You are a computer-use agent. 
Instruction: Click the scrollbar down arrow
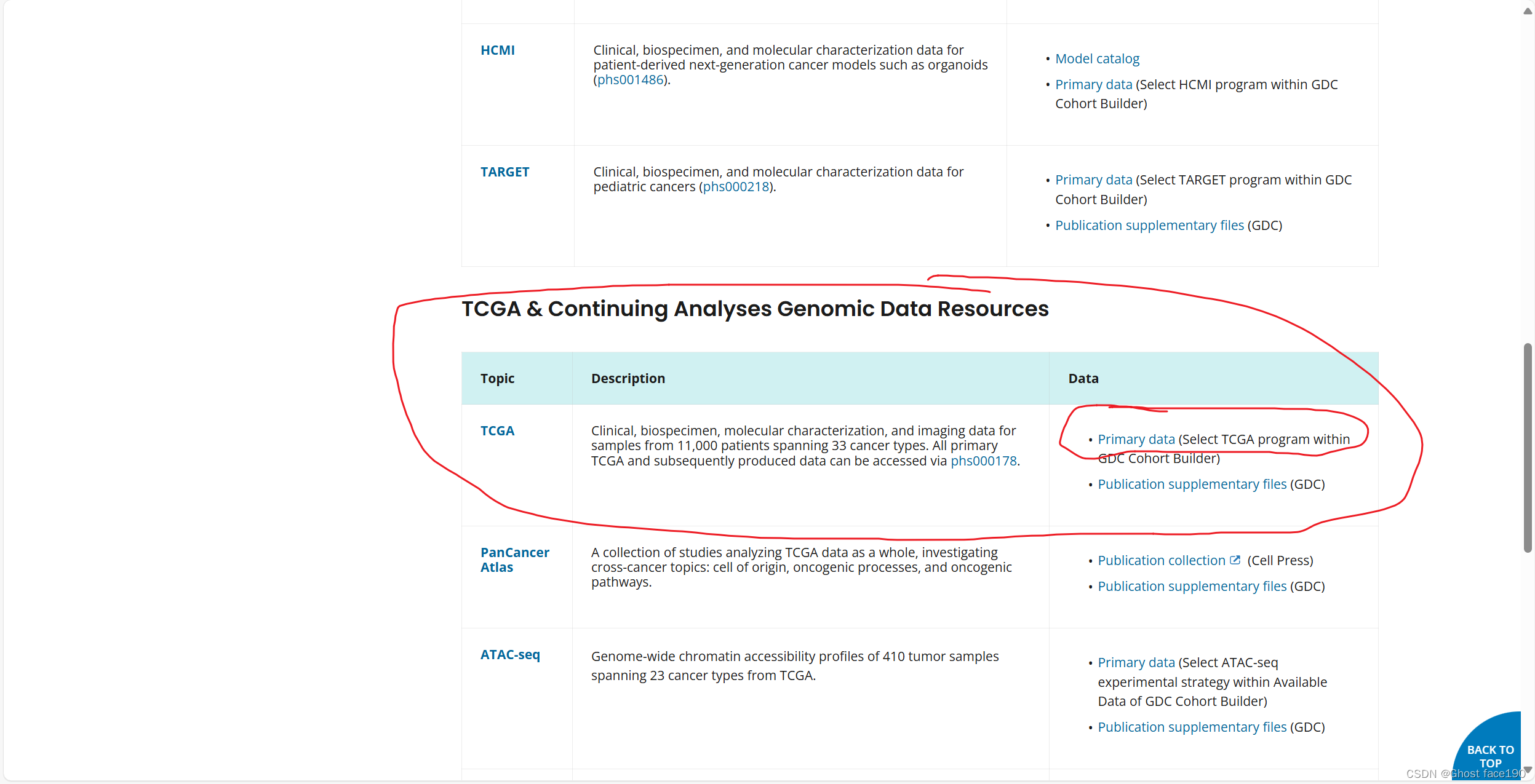click(1528, 770)
